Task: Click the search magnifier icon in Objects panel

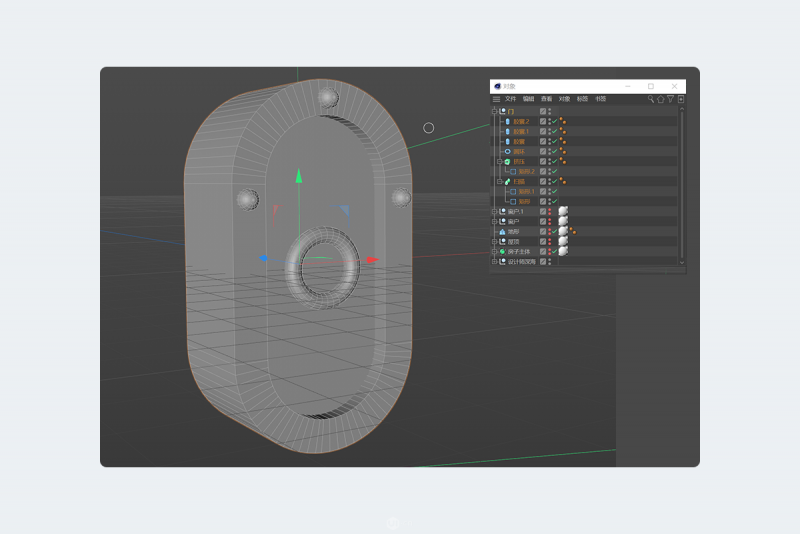Action: (x=651, y=99)
